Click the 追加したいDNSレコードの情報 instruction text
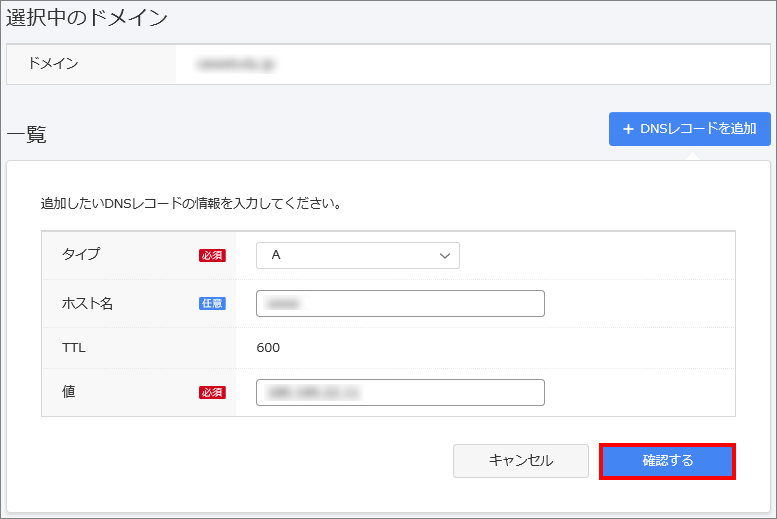 click(191, 204)
